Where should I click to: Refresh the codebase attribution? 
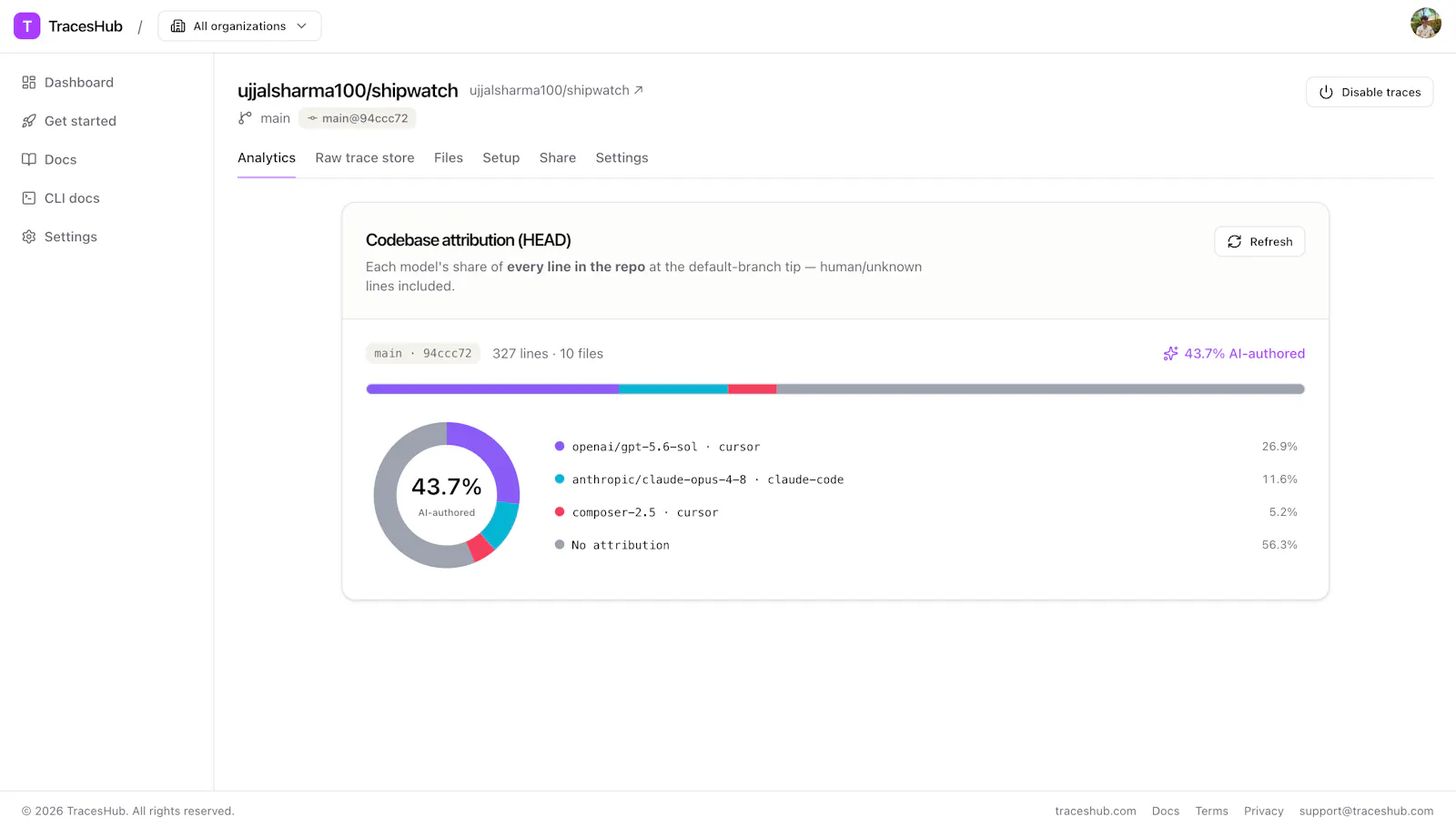(1259, 242)
